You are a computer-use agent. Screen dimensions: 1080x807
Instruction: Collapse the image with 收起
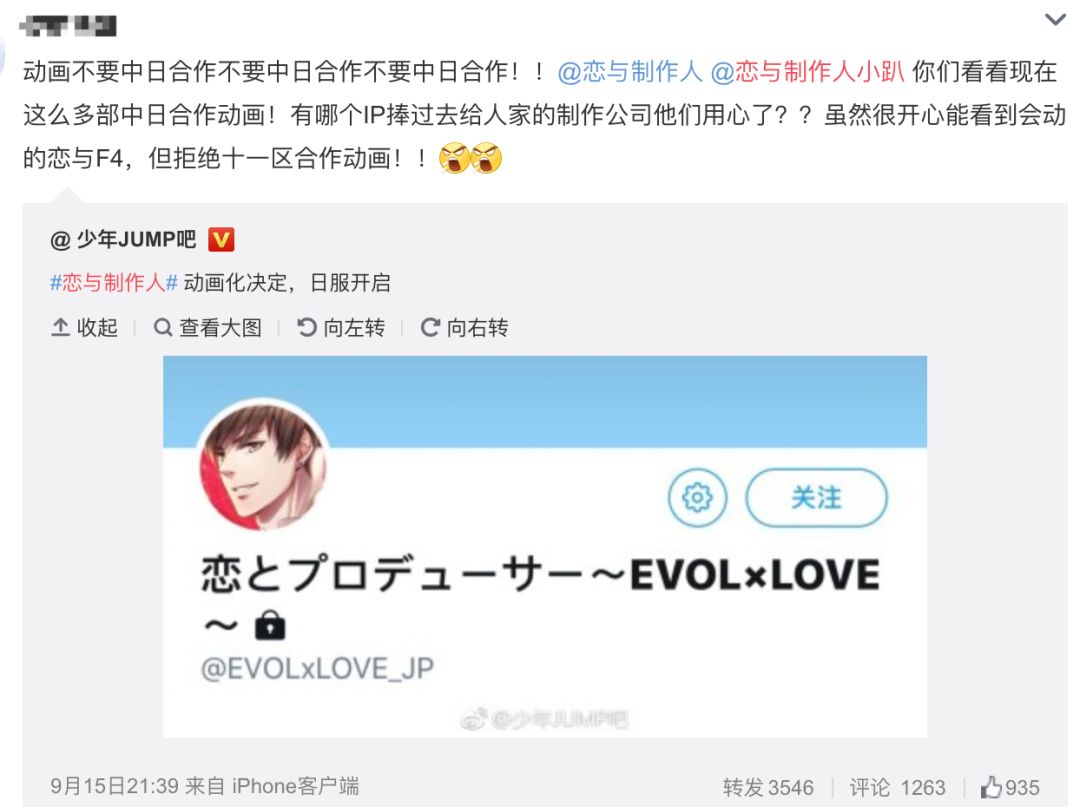pos(84,328)
